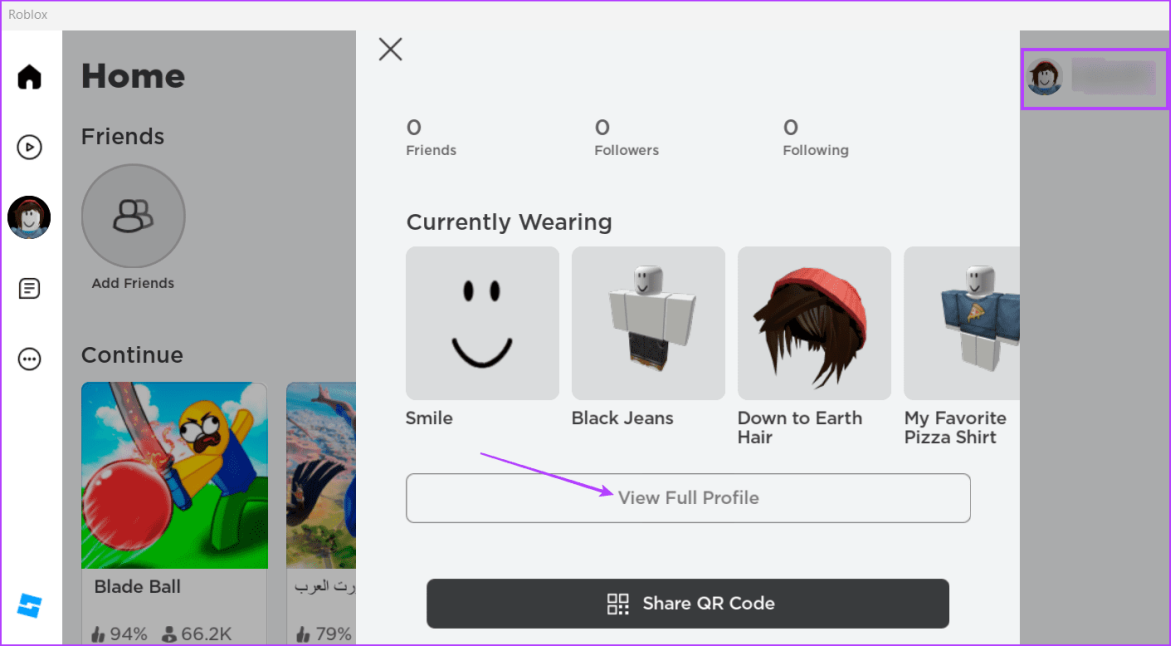Image resolution: width=1171 pixels, height=646 pixels.
Task: Click the Share QR Code button
Action: click(x=687, y=603)
